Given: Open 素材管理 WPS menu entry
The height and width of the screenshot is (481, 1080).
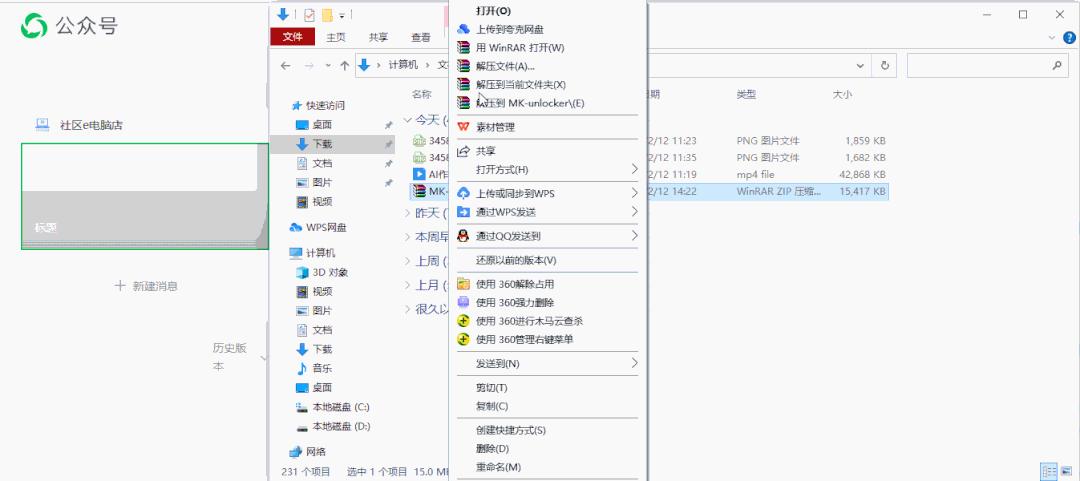Looking at the screenshot, I should (495, 127).
